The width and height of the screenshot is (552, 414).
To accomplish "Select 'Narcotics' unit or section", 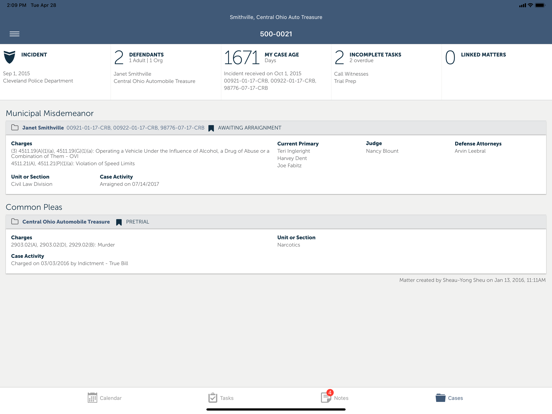I will click(x=289, y=245).
